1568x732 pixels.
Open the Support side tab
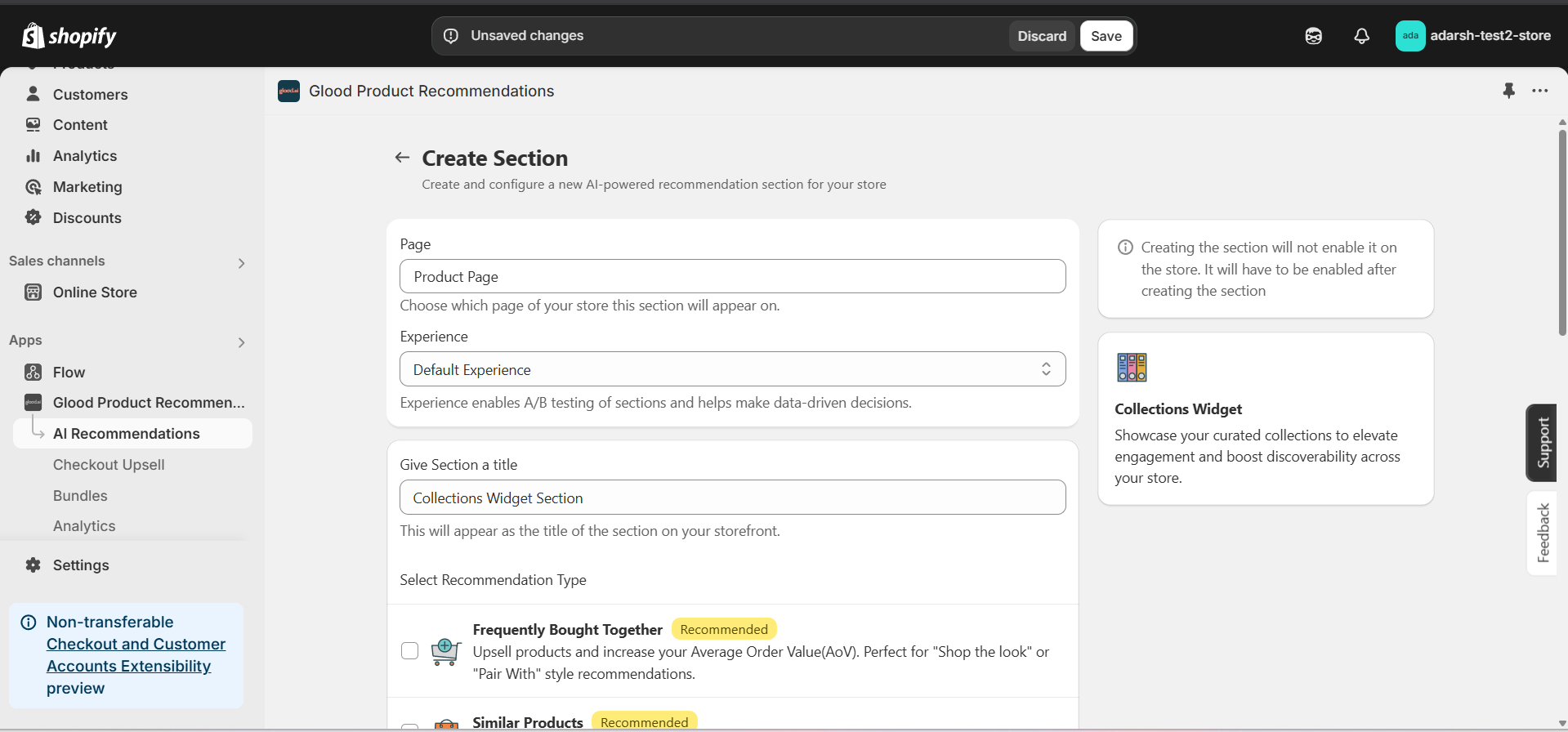coord(1542,443)
